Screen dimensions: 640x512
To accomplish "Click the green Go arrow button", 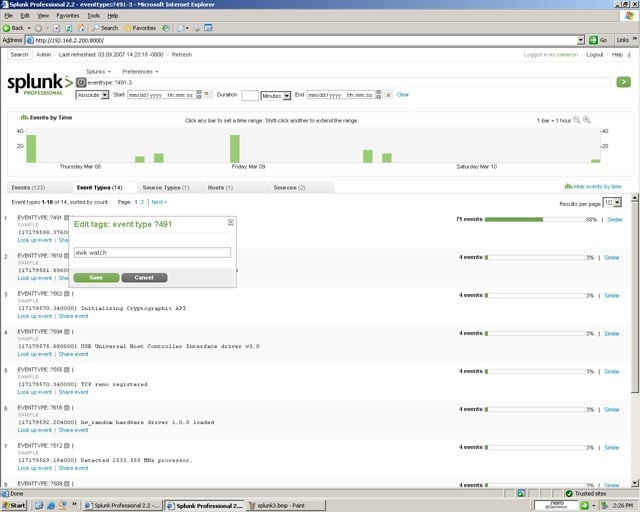I will coord(598,40).
